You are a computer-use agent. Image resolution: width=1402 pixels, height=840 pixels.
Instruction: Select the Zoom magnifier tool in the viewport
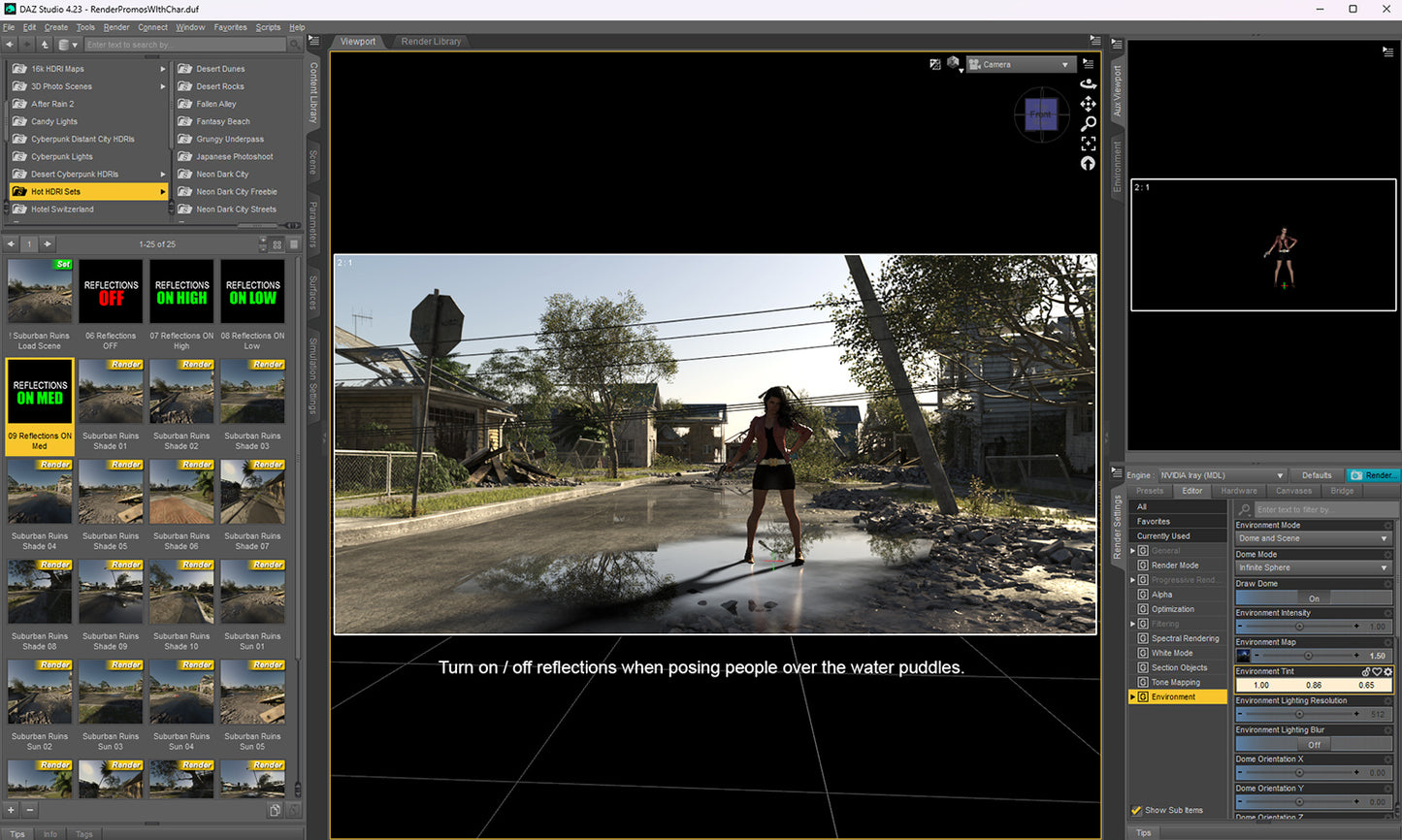(1089, 123)
